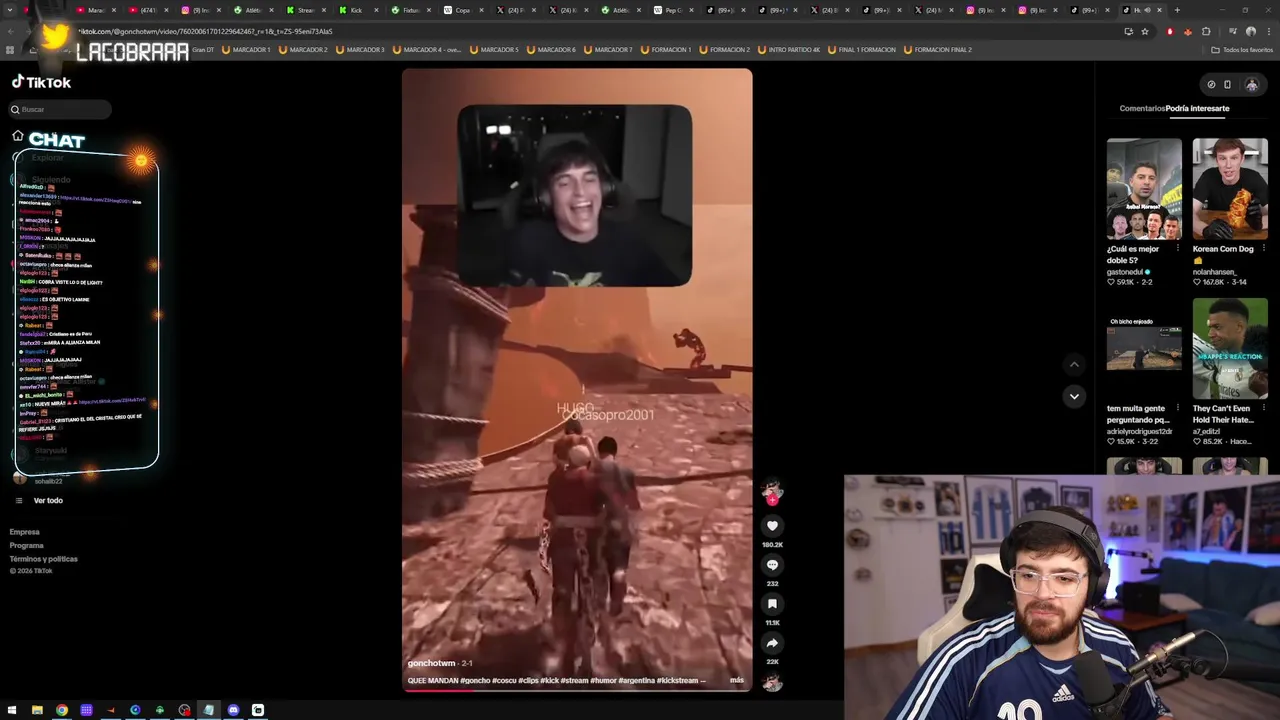Open the '¿Cuál es mejor doble 5?' video thumbnail
The width and height of the screenshot is (1280, 720).
1144,190
